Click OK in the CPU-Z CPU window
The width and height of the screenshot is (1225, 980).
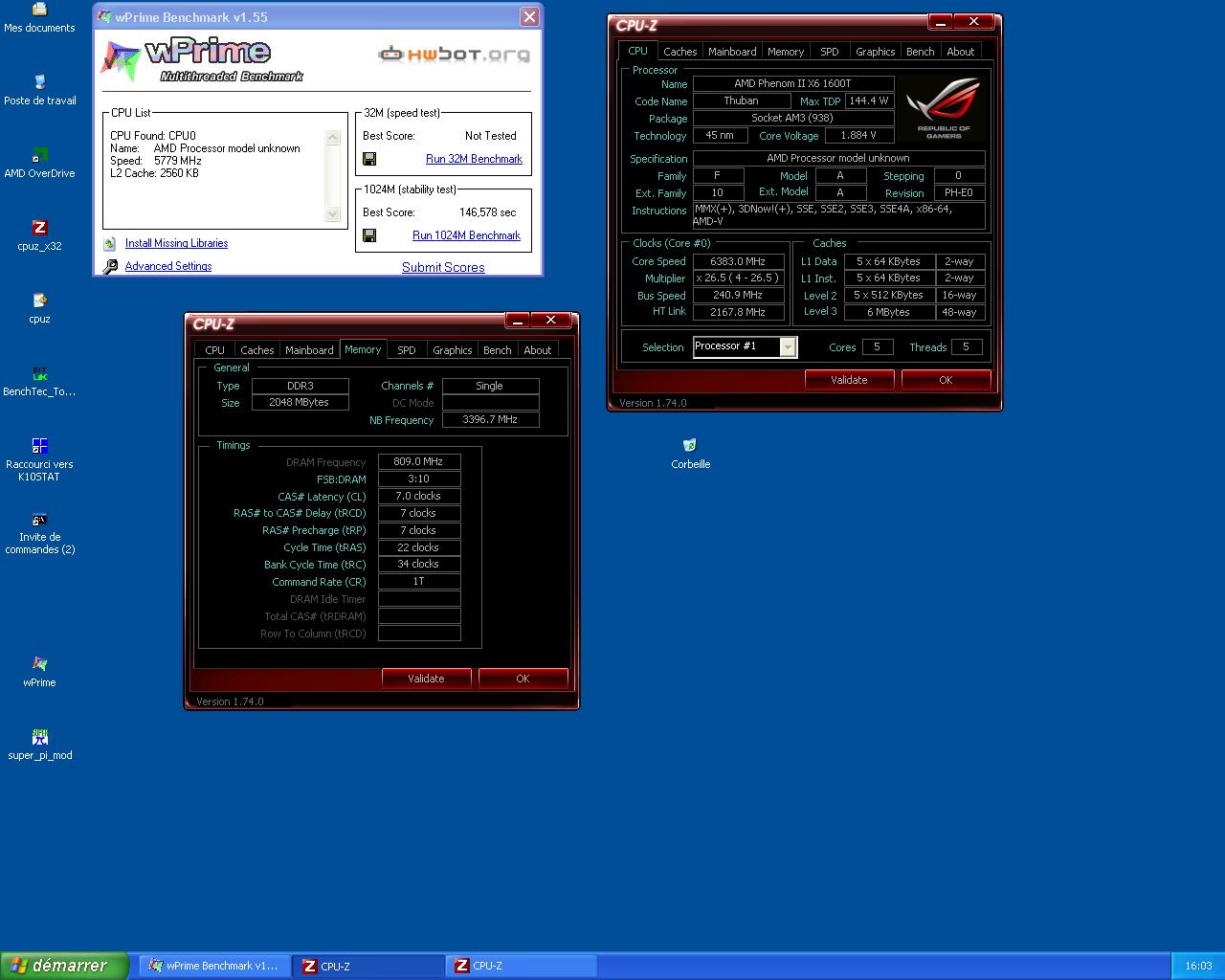(946, 380)
